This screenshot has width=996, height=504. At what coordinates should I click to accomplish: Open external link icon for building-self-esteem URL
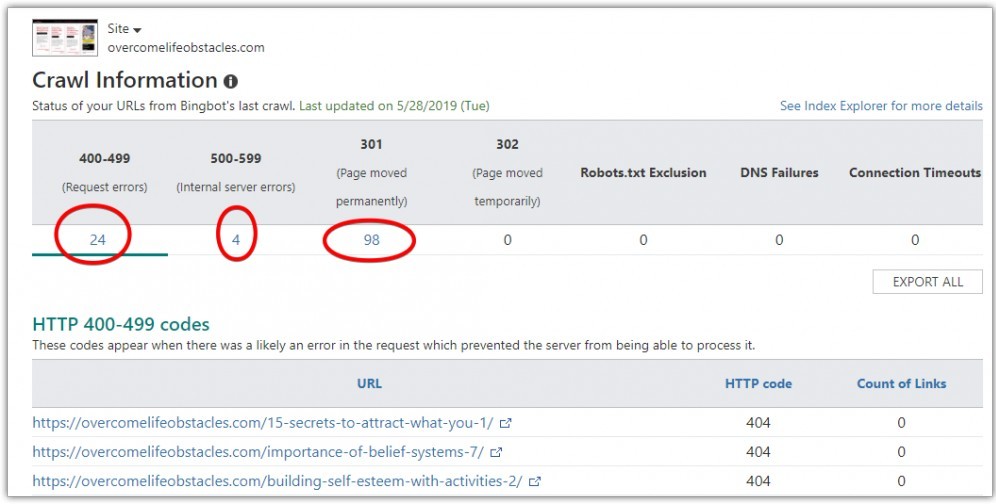[535, 482]
